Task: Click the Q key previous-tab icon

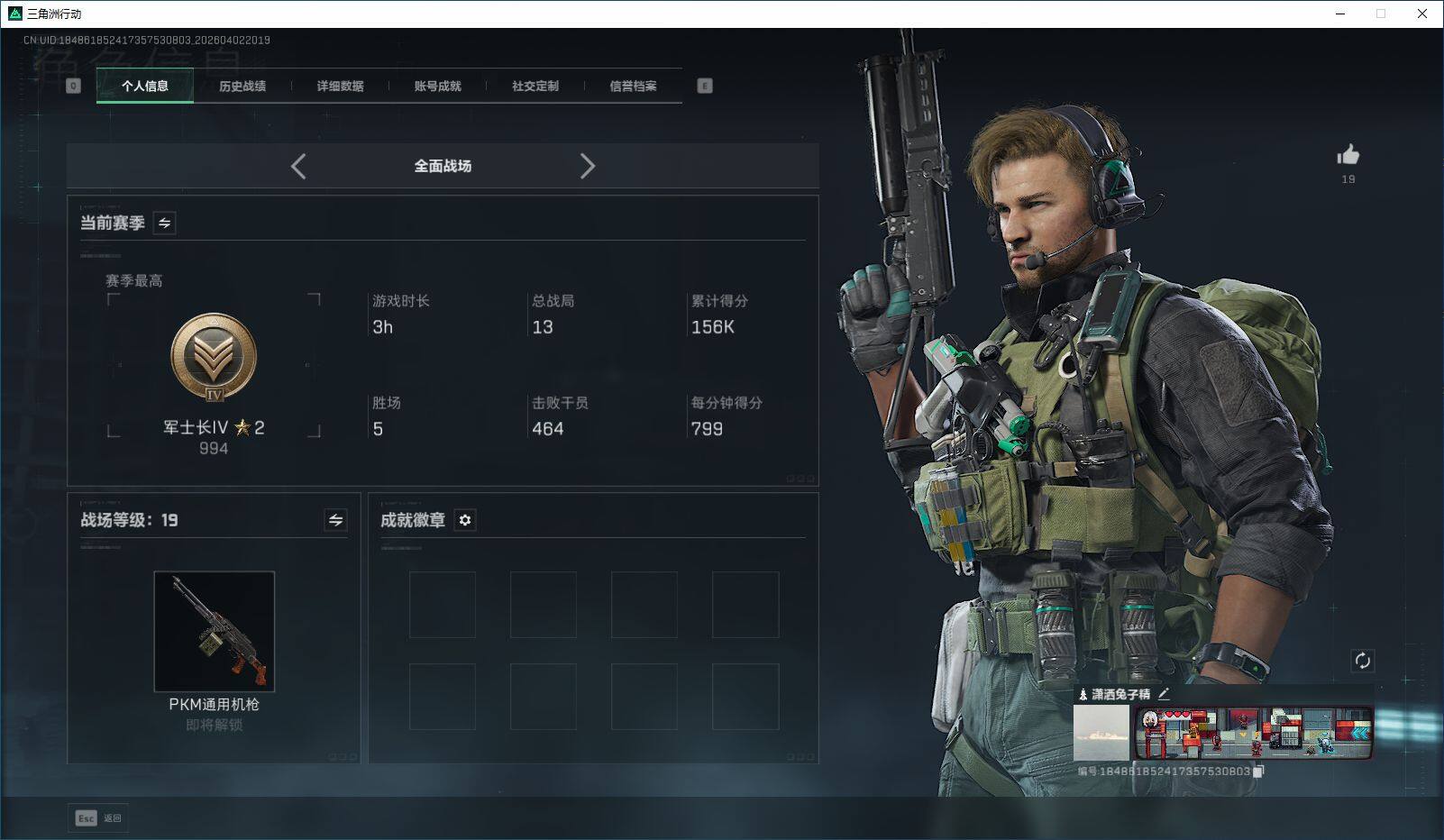Action: click(x=74, y=86)
